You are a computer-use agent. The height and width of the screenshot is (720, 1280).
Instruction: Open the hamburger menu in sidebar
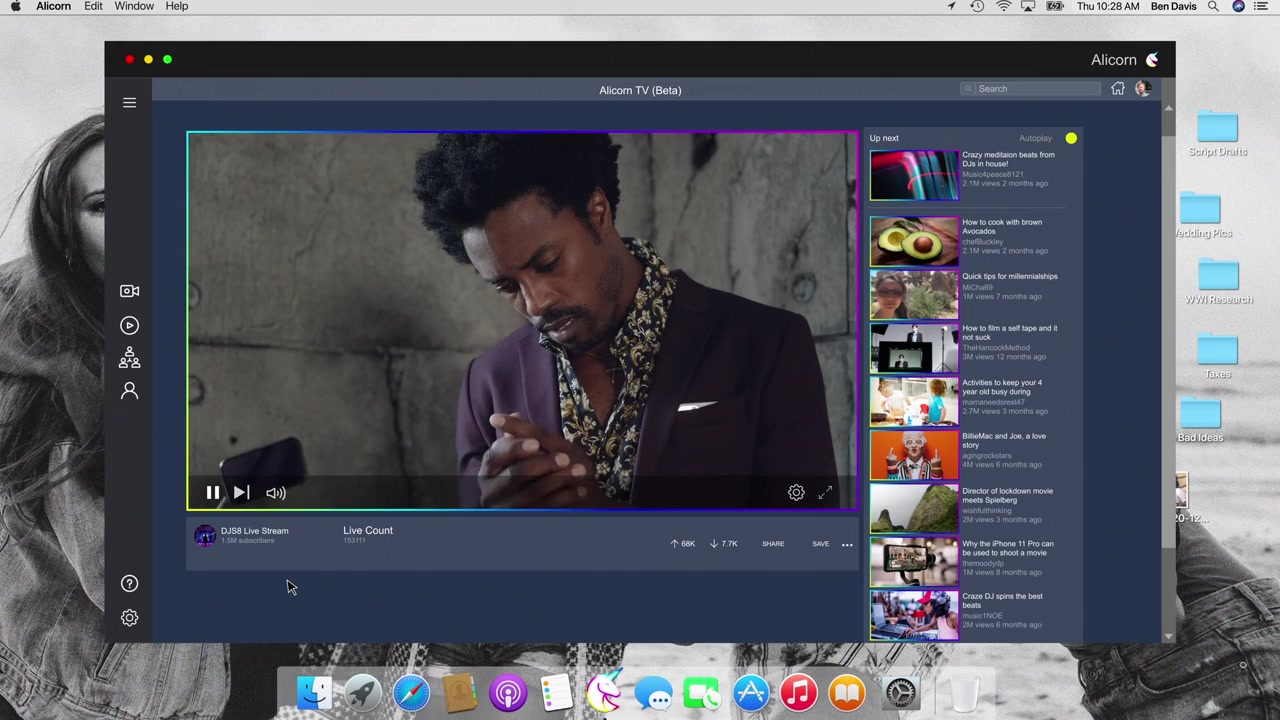(x=129, y=103)
